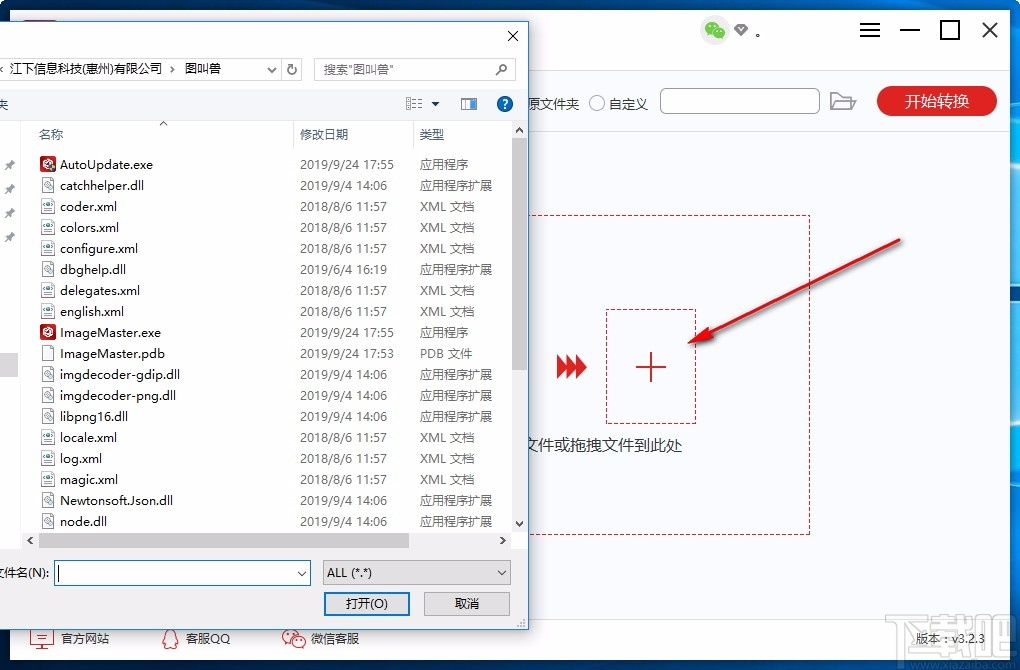The image size is (1020, 670).
Task: Expand the 文件名 input field dropdown
Action: coord(302,573)
